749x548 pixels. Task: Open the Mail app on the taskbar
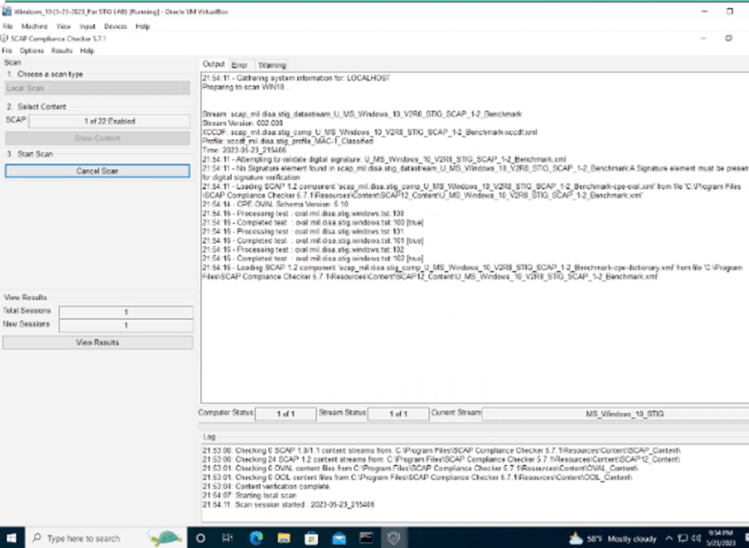(x=337, y=537)
